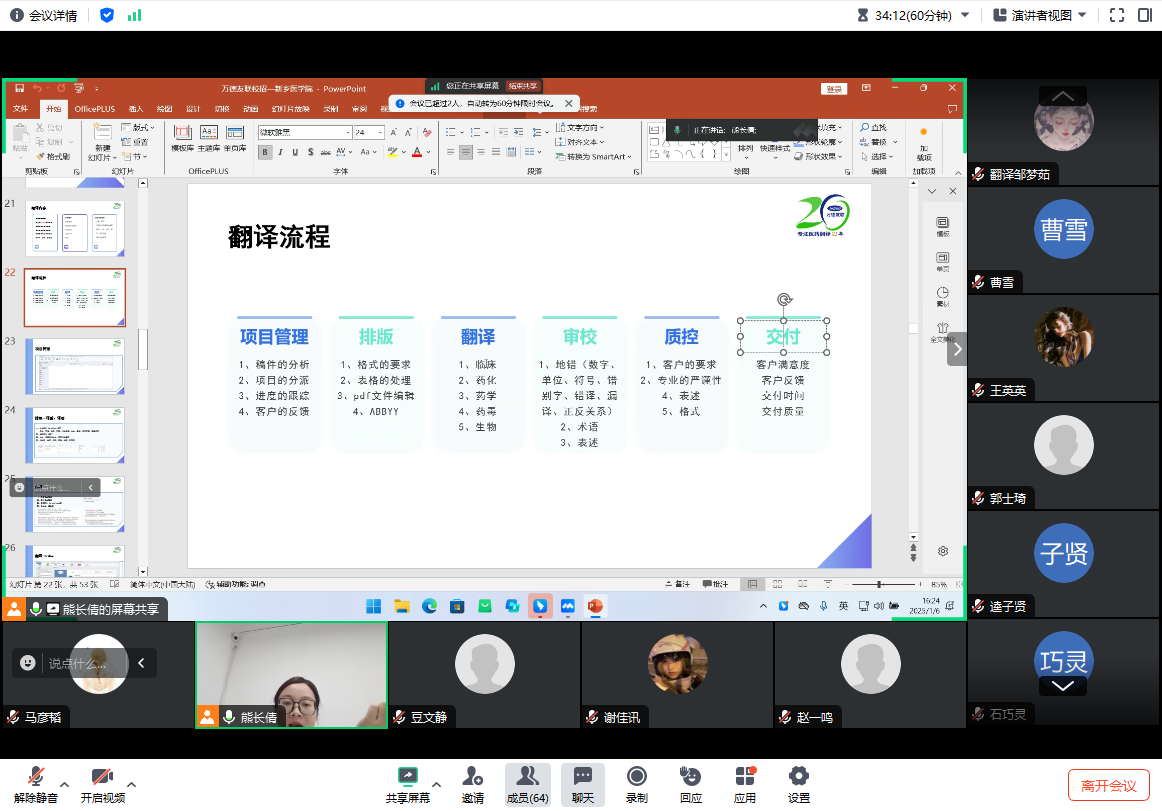Enter full screen using the top-right icon

[x=1117, y=15]
